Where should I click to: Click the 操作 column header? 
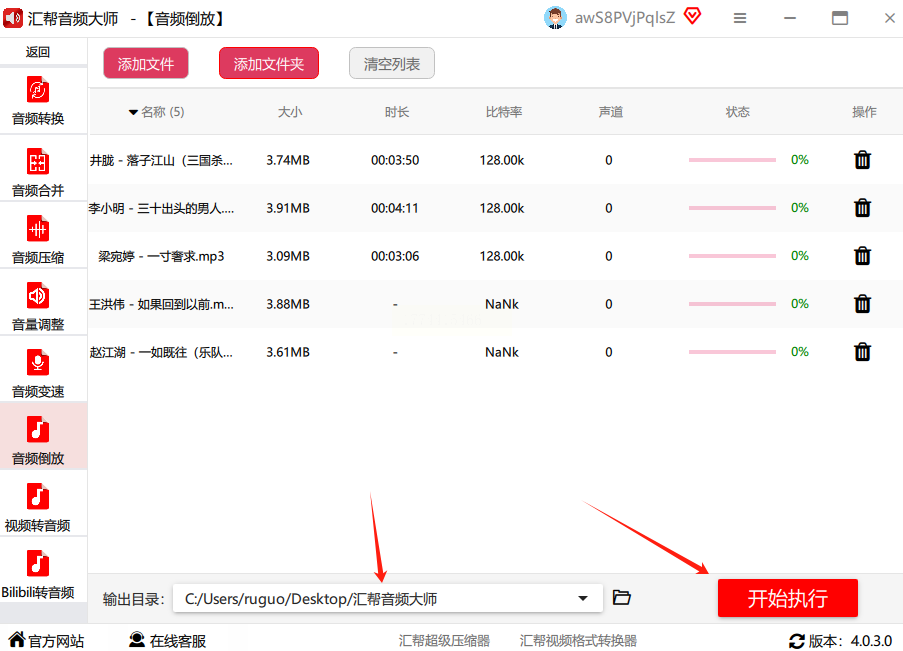pos(864,112)
